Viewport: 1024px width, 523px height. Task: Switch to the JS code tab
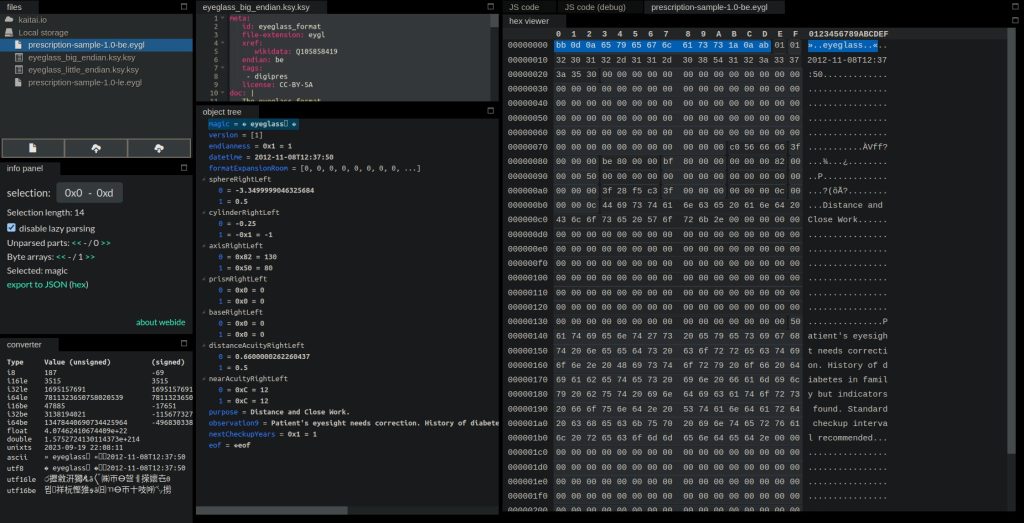tap(524, 7)
